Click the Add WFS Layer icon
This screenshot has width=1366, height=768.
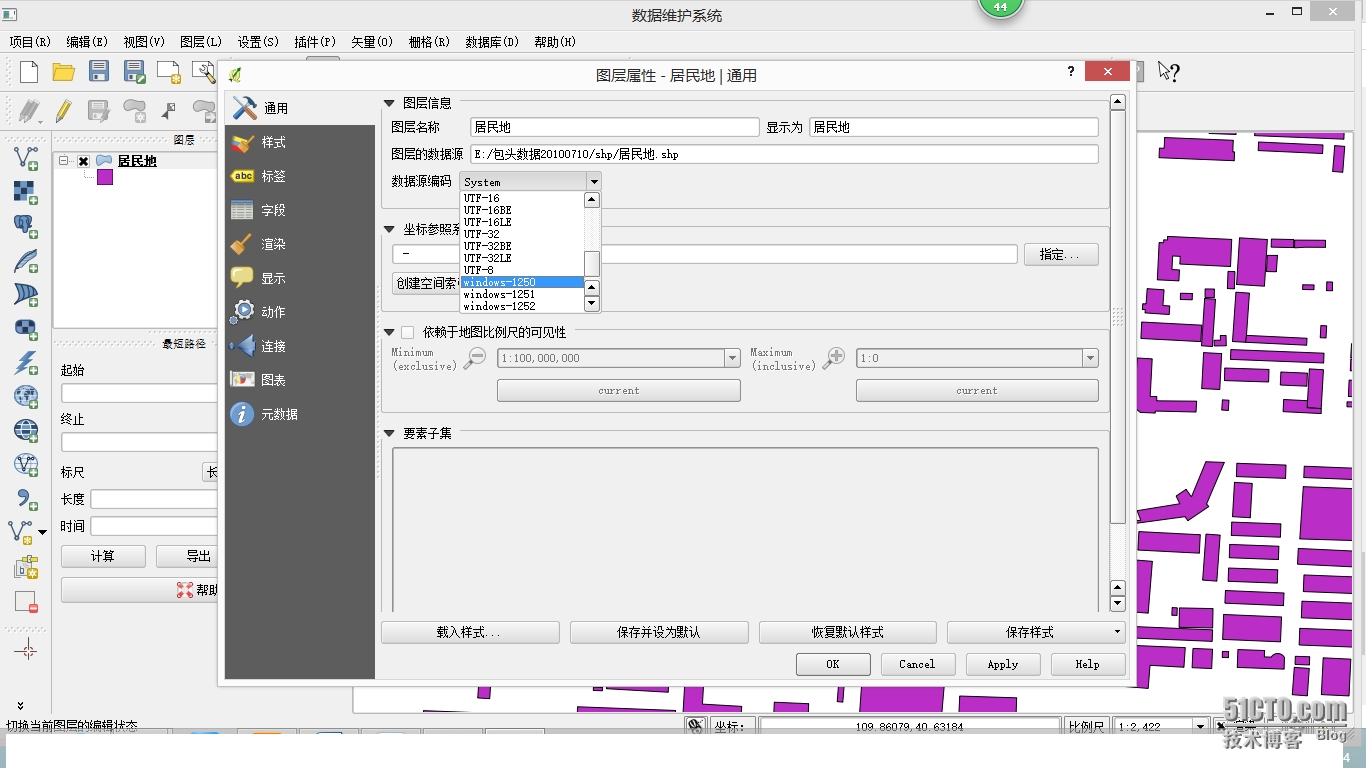click(26, 464)
